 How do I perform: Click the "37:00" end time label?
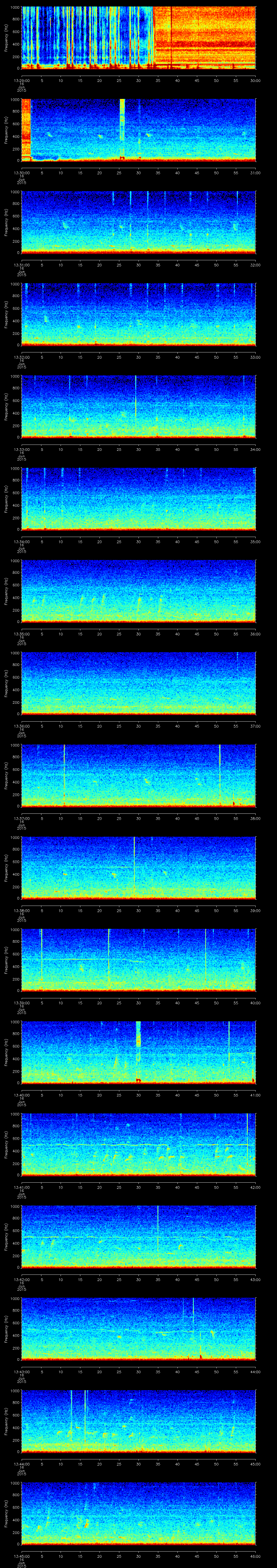point(256,726)
